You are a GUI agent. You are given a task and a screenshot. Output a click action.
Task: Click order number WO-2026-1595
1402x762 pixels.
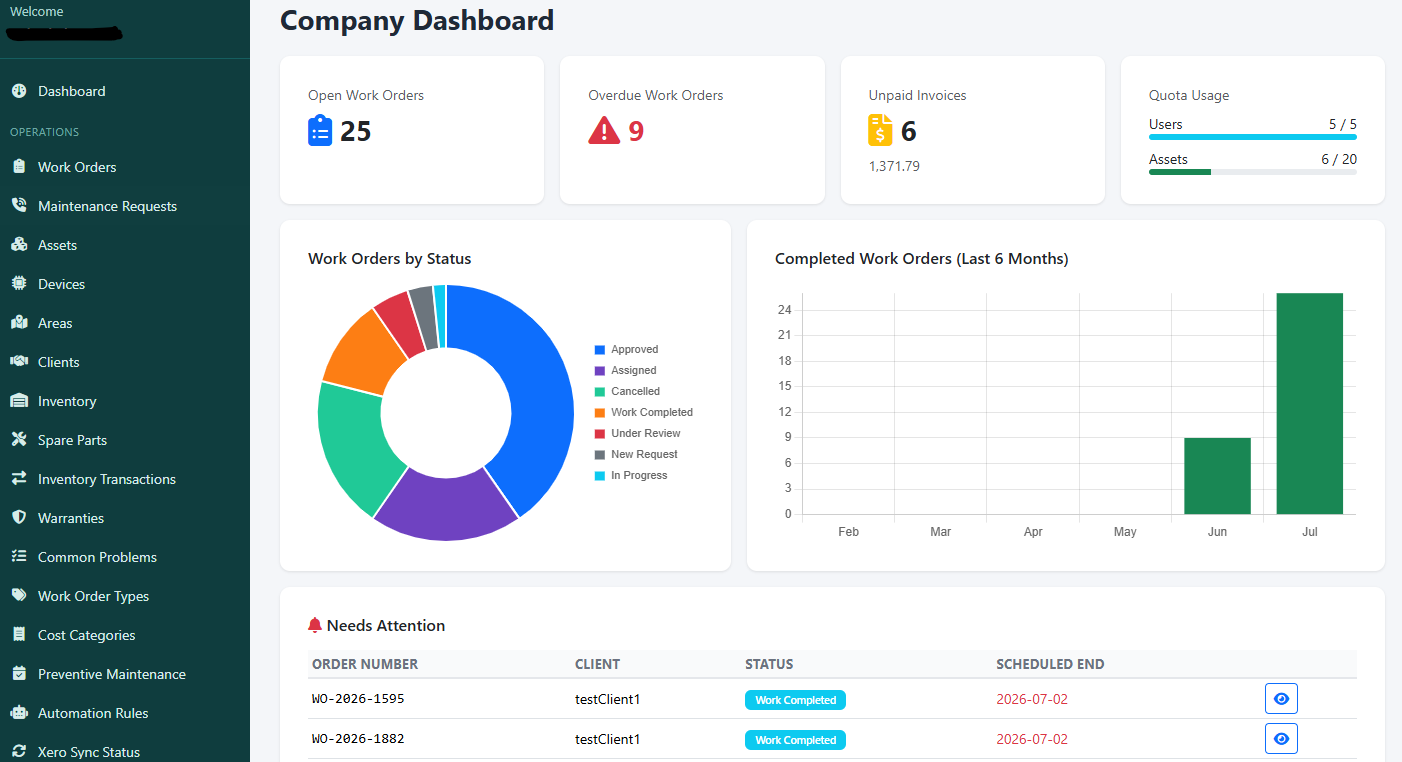(358, 699)
